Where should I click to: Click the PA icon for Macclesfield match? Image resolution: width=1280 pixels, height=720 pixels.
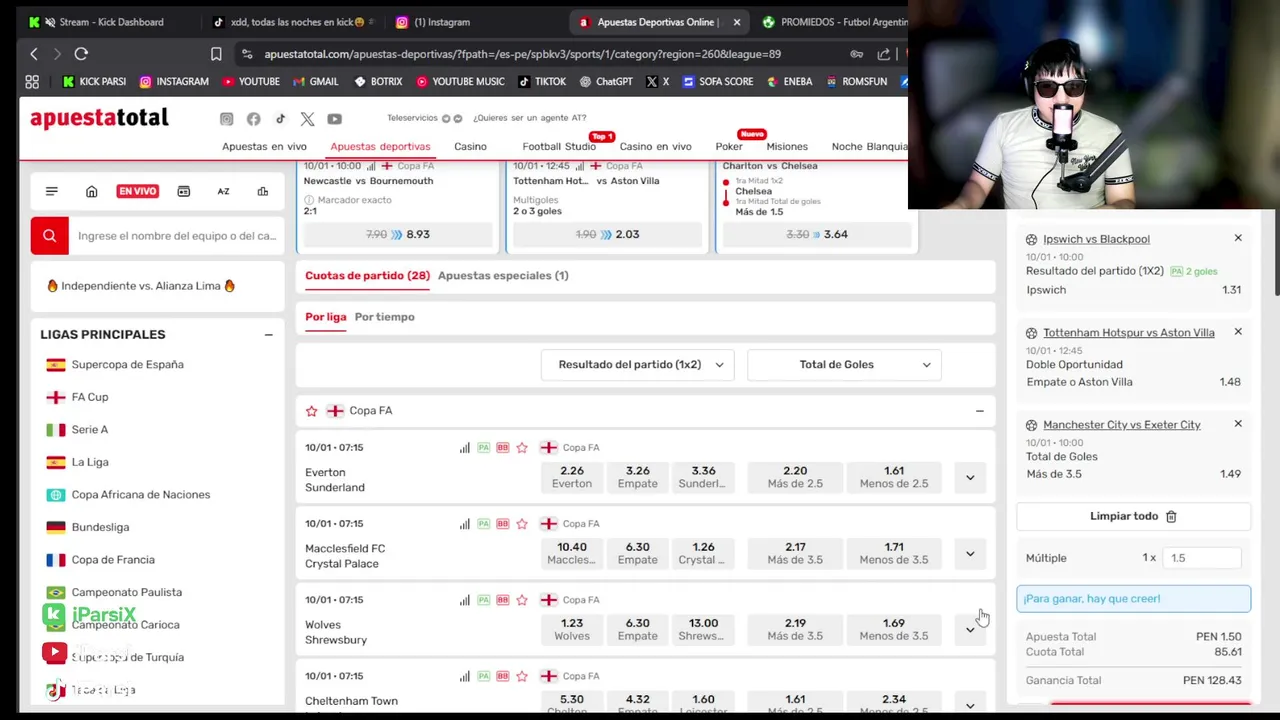[483, 524]
